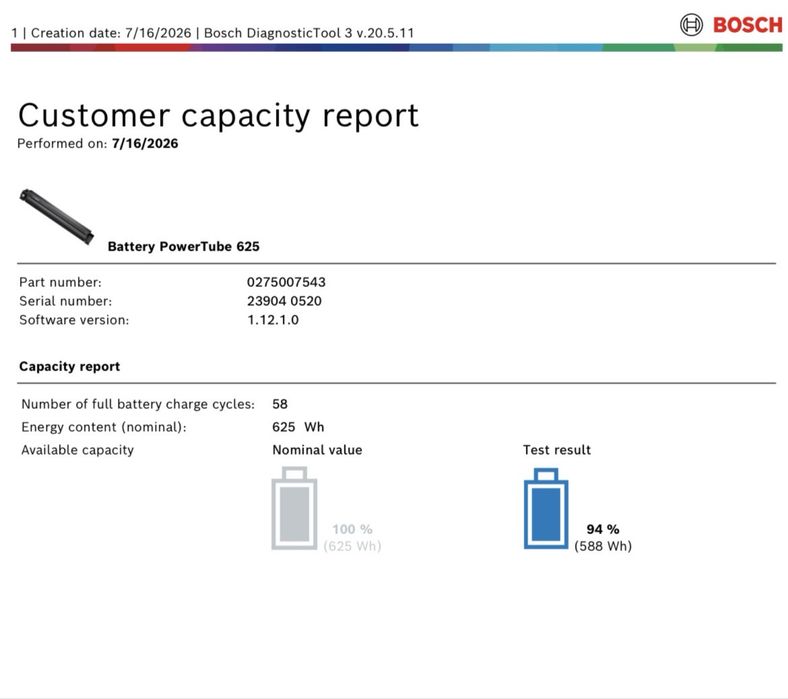Viewport: 788px width, 699px height.
Task: Select the '(588 Wh)' measured capacity
Action: tap(603, 546)
